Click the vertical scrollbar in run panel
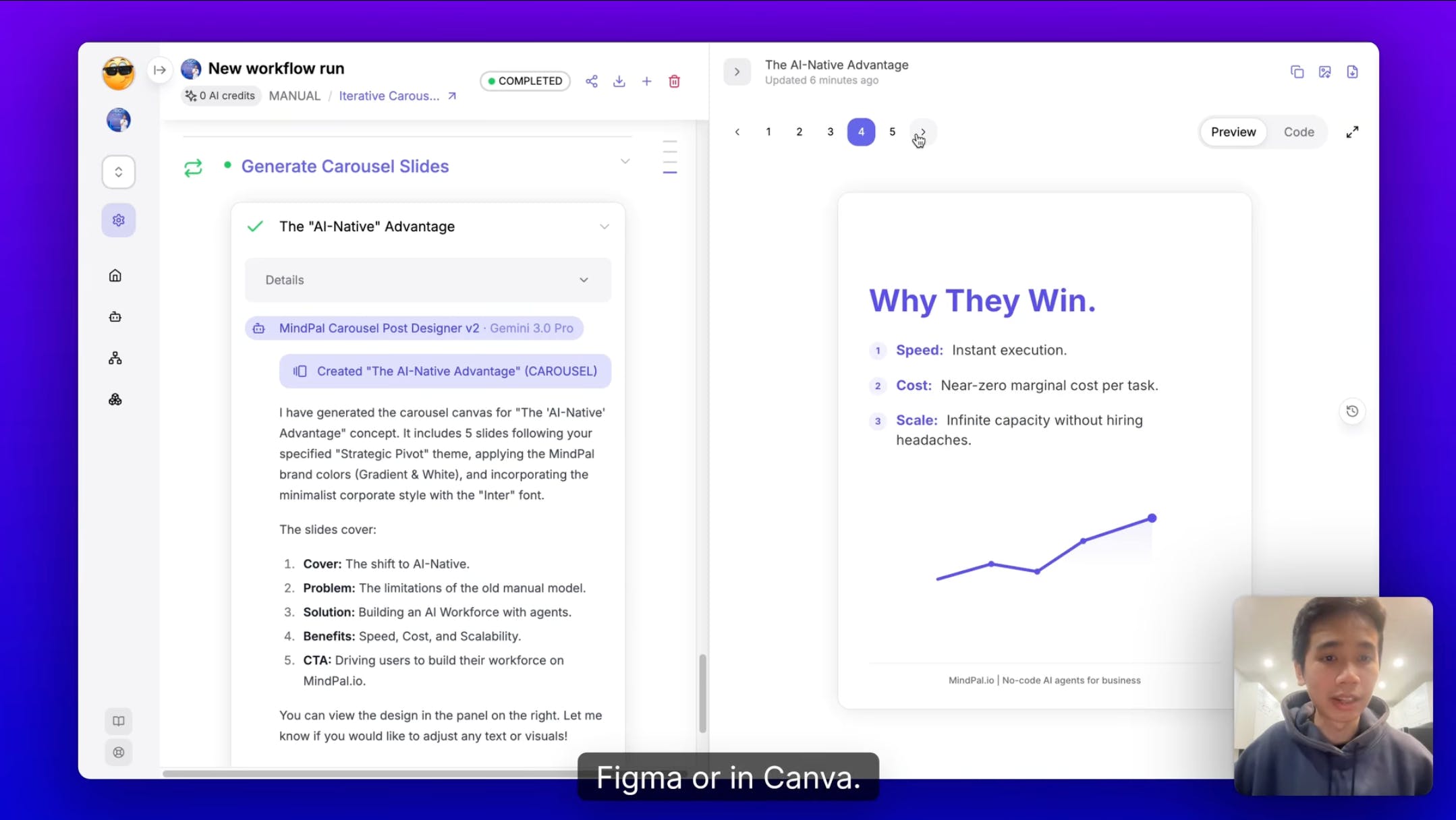The width and height of the screenshot is (1456, 820). point(702,693)
